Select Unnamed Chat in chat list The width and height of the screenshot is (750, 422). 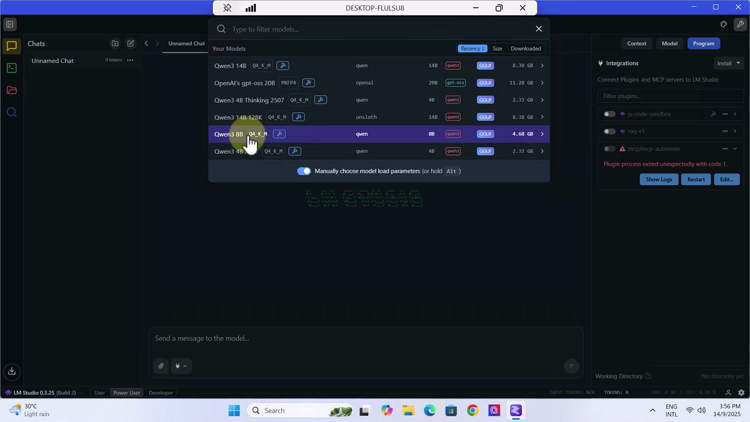[x=83, y=61]
